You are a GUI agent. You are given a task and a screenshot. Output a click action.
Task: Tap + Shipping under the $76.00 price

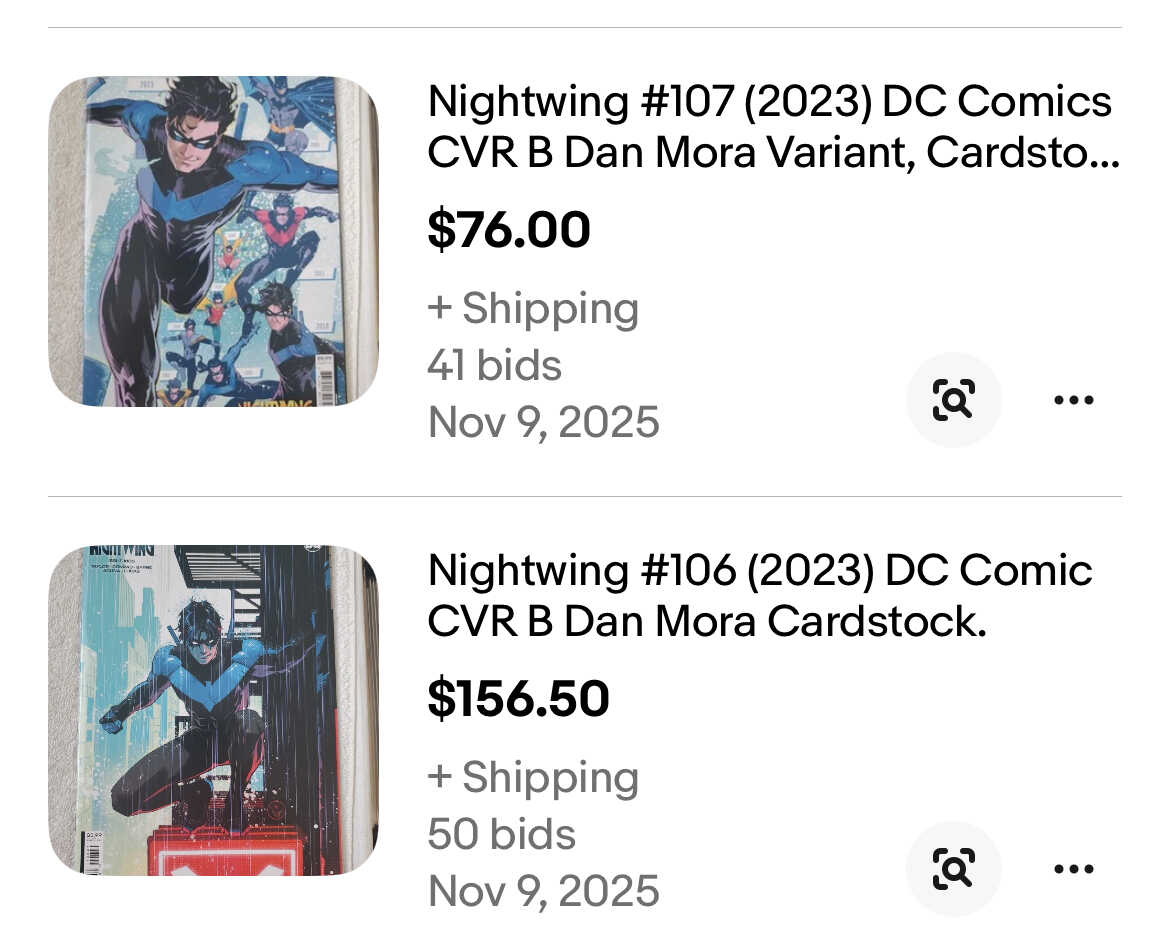point(533,308)
